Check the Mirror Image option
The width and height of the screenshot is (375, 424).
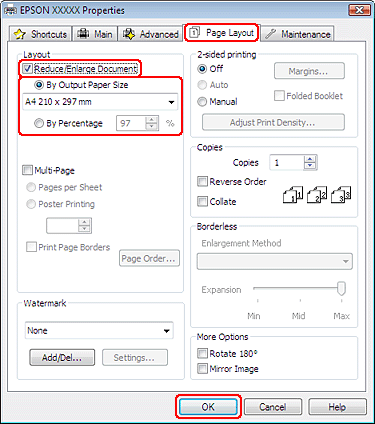(202, 369)
